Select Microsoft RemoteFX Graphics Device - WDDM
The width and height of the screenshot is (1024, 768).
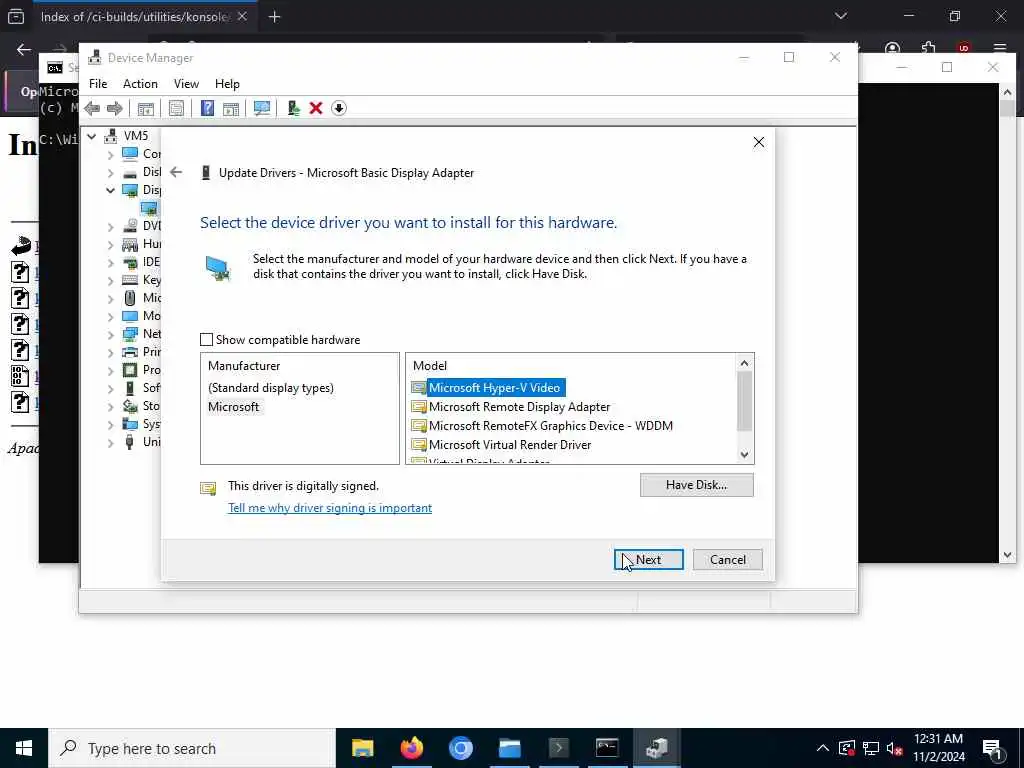(551, 426)
